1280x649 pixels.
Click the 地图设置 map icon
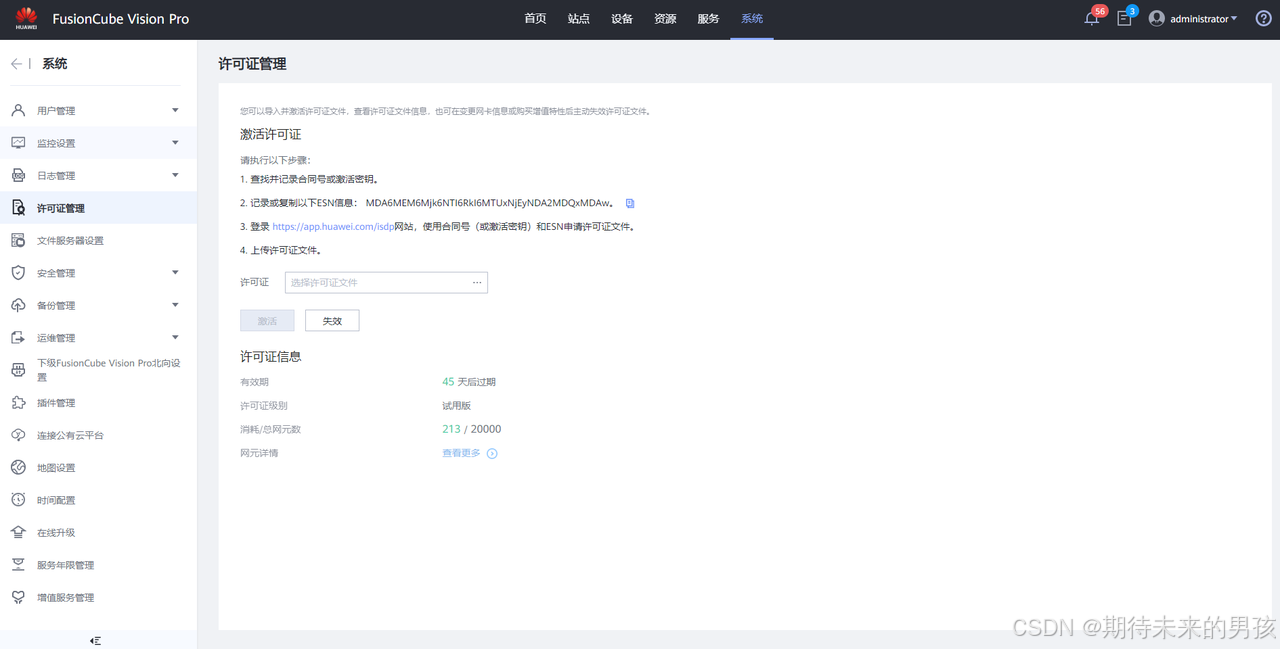18,468
